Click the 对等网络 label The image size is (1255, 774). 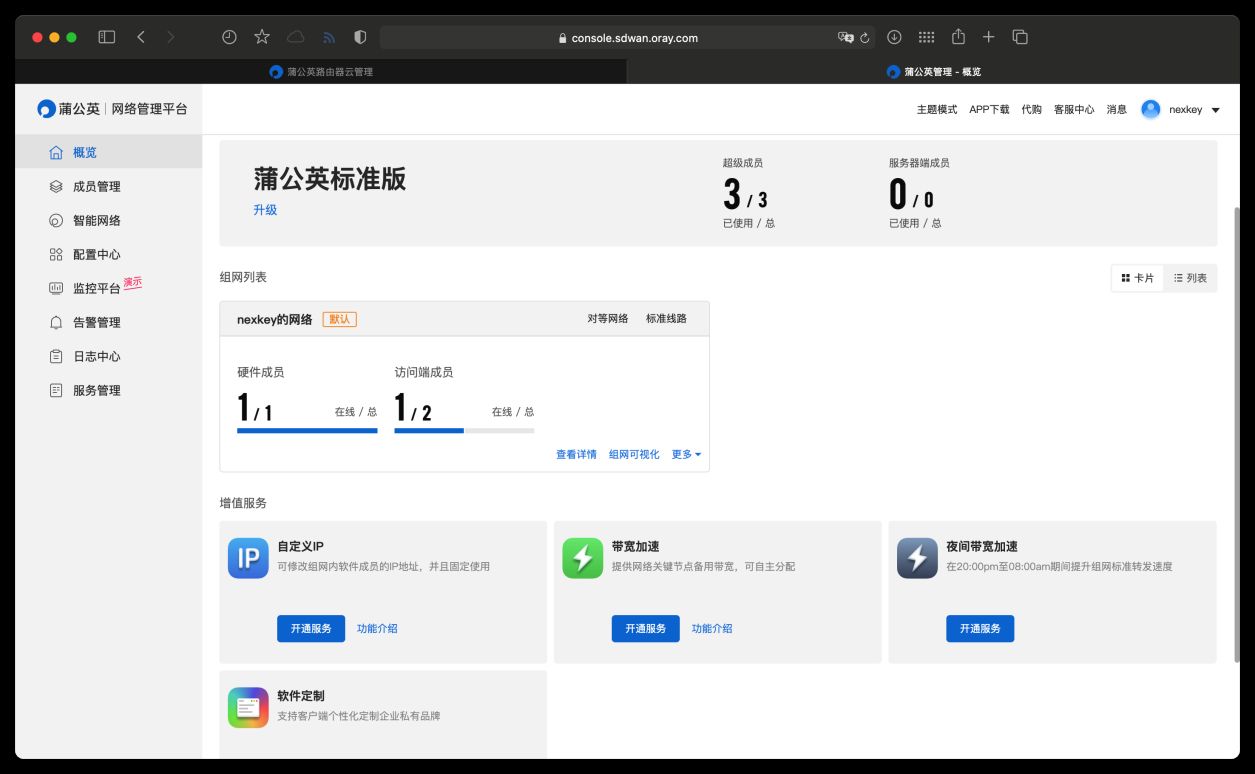(608, 319)
